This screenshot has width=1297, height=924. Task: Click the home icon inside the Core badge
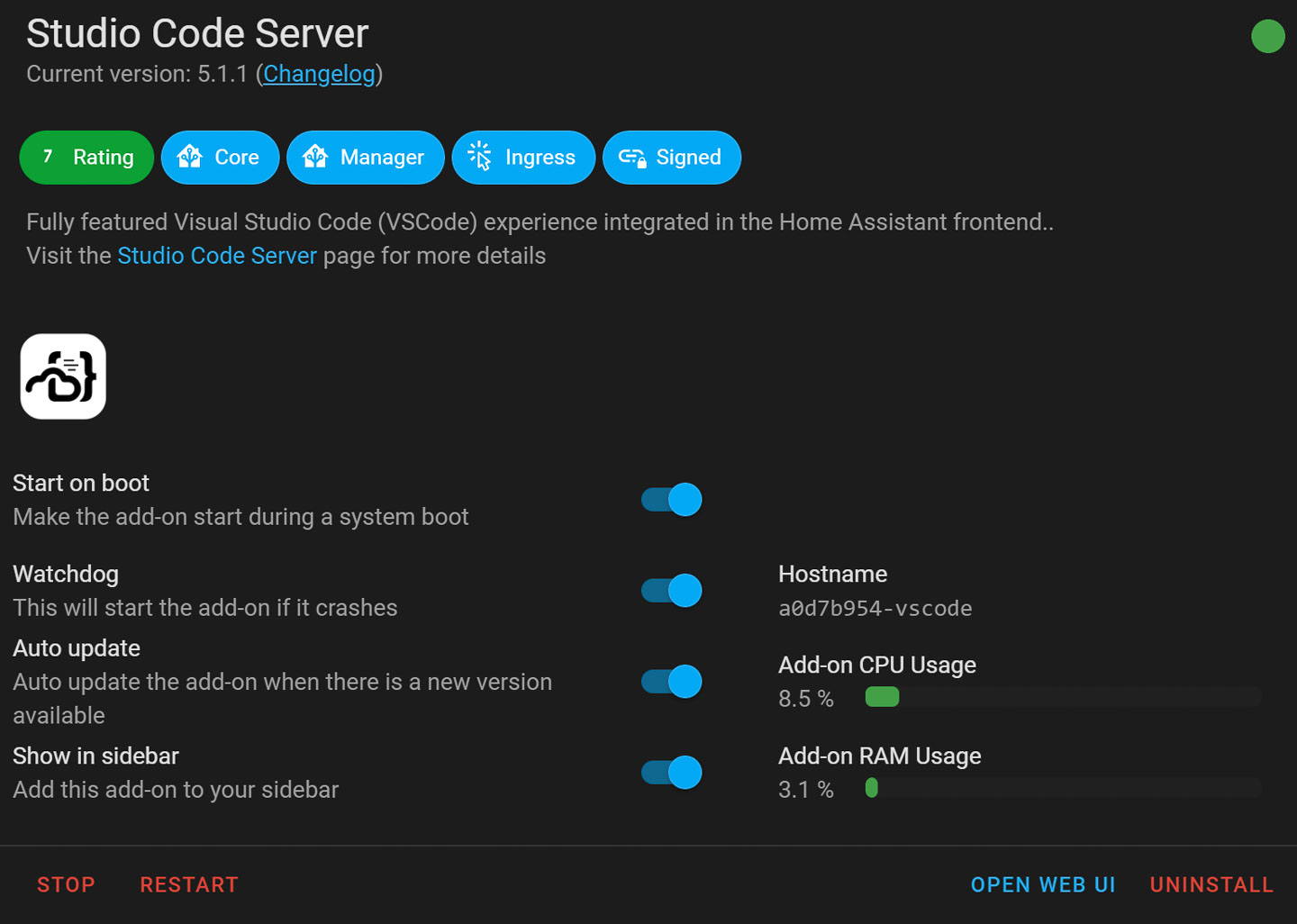click(x=190, y=158)
